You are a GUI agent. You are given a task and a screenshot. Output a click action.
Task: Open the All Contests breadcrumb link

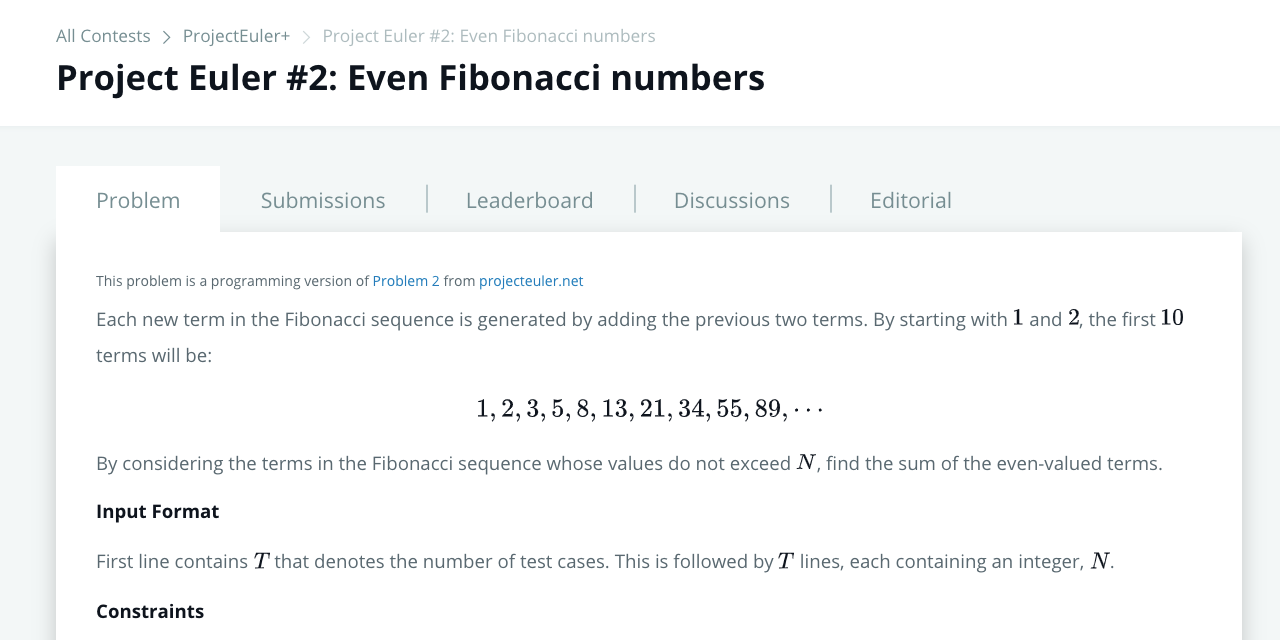click(103, 36)
